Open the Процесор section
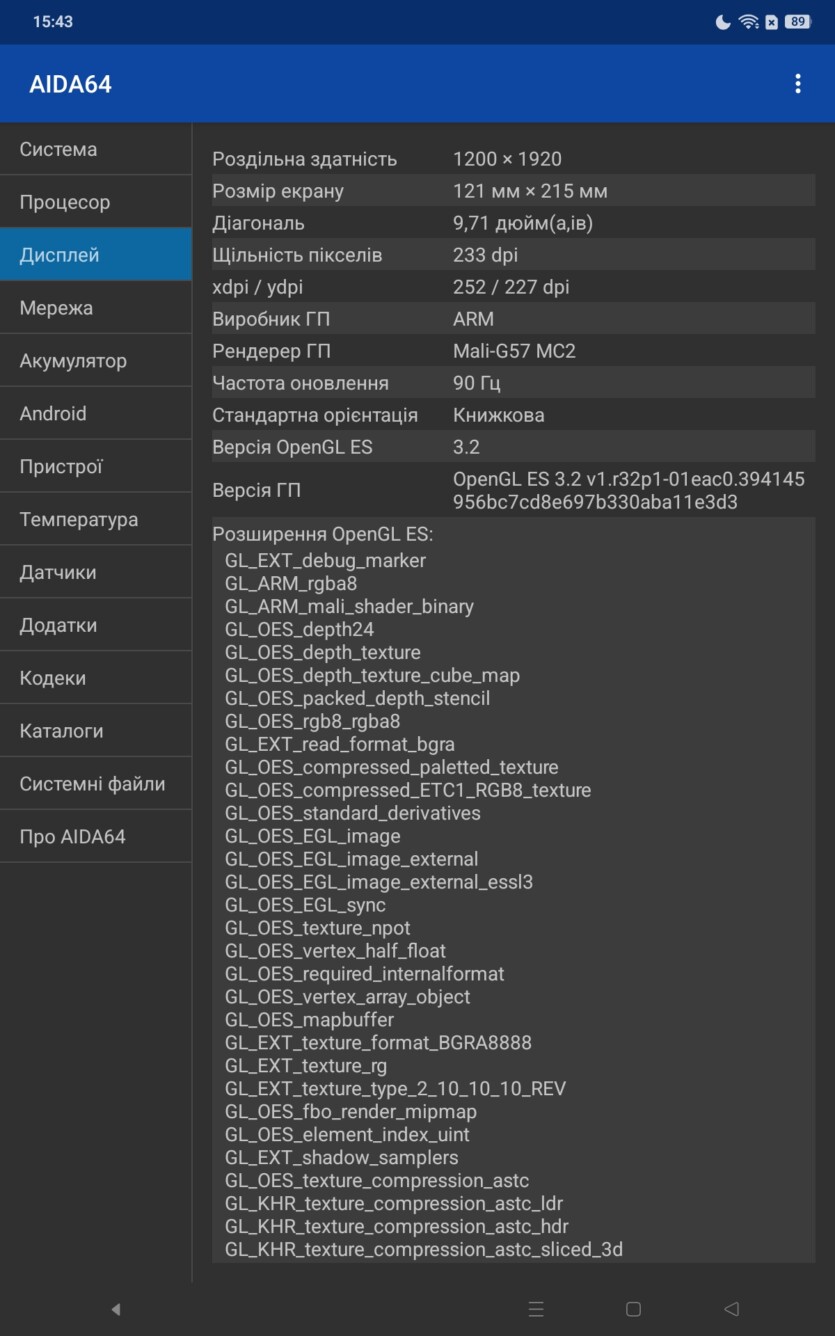 coord(96,202)
